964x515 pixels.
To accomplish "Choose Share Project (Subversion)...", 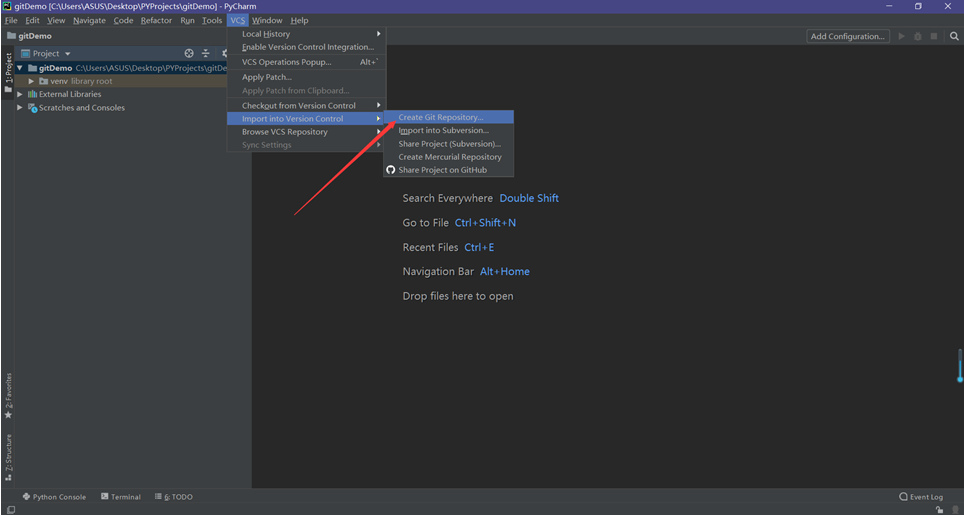I will (x=448, y=144).
